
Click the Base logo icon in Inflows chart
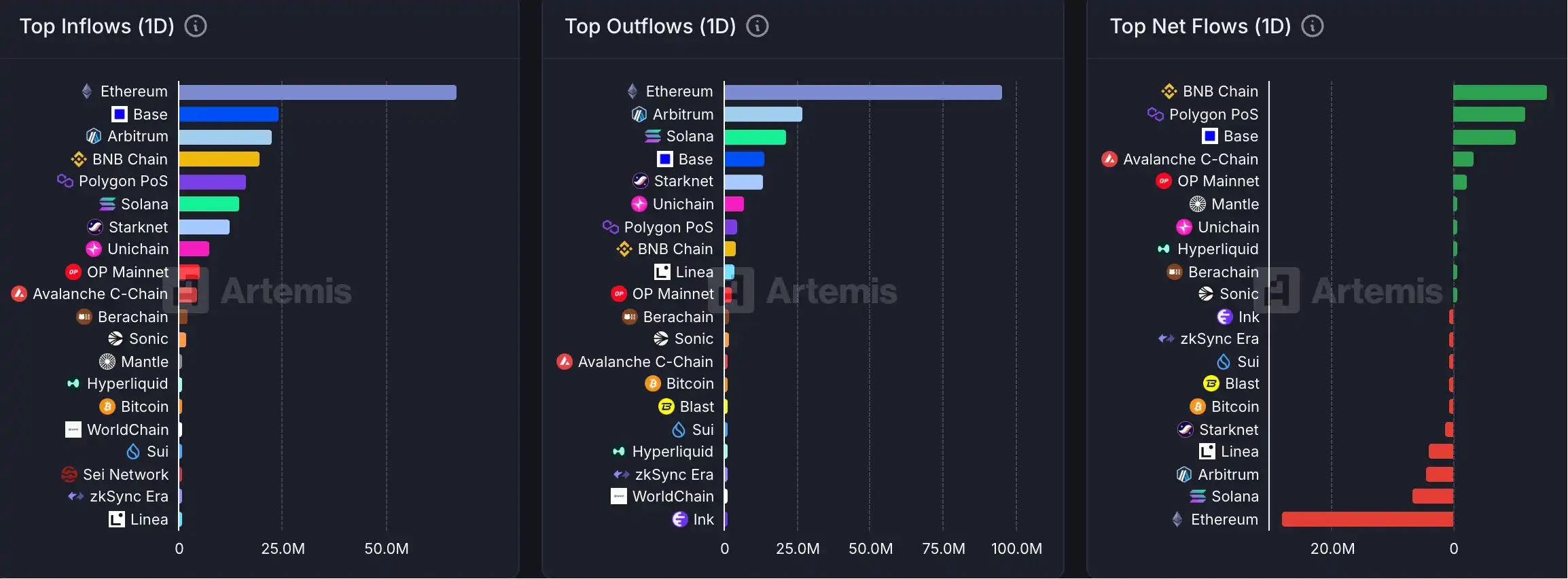pyautogui.click(x=120, y=114)
